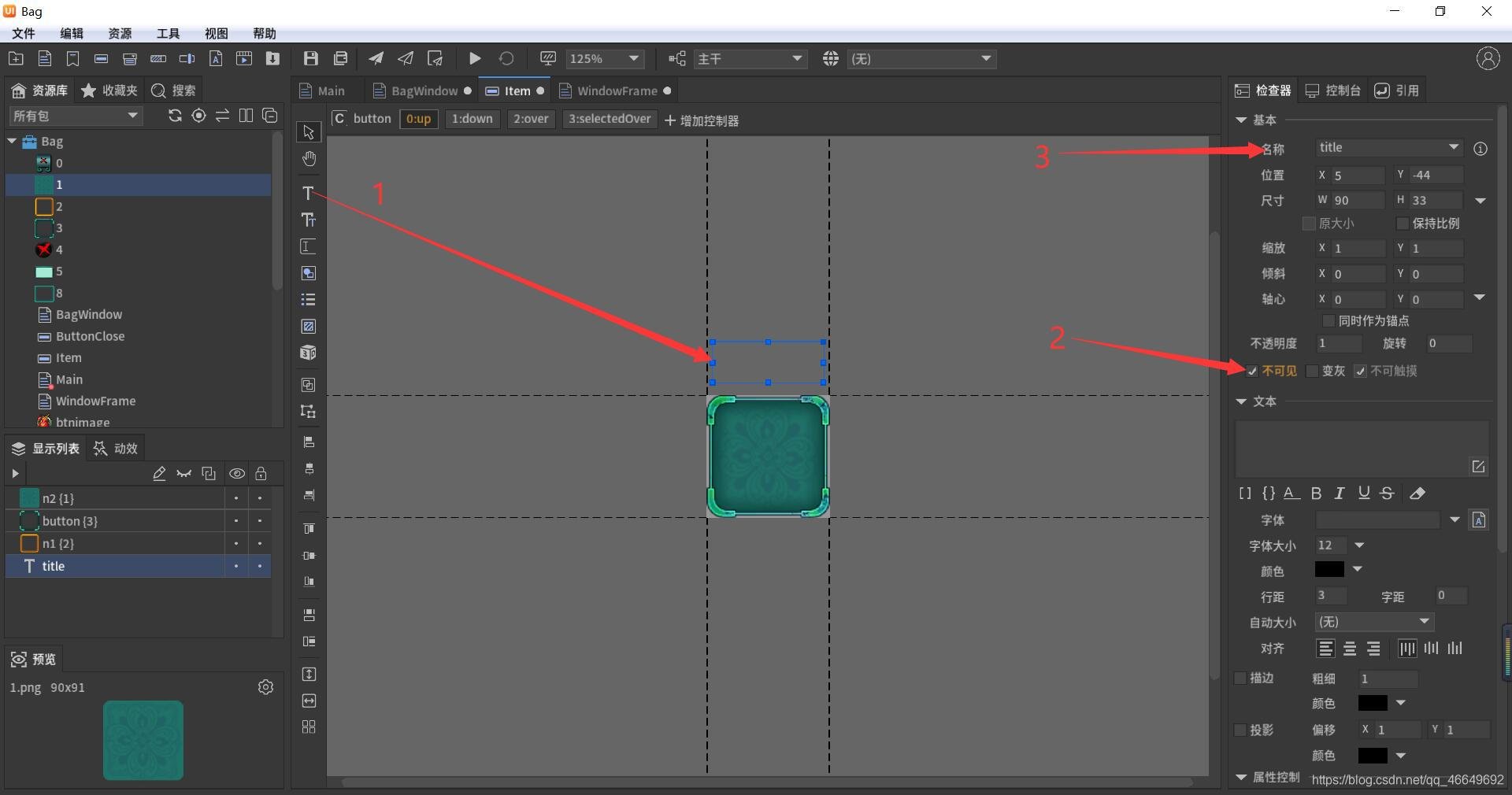The image size is (1512, 795).
Task: Click the preview settings gear
Action: coord(265,687)
